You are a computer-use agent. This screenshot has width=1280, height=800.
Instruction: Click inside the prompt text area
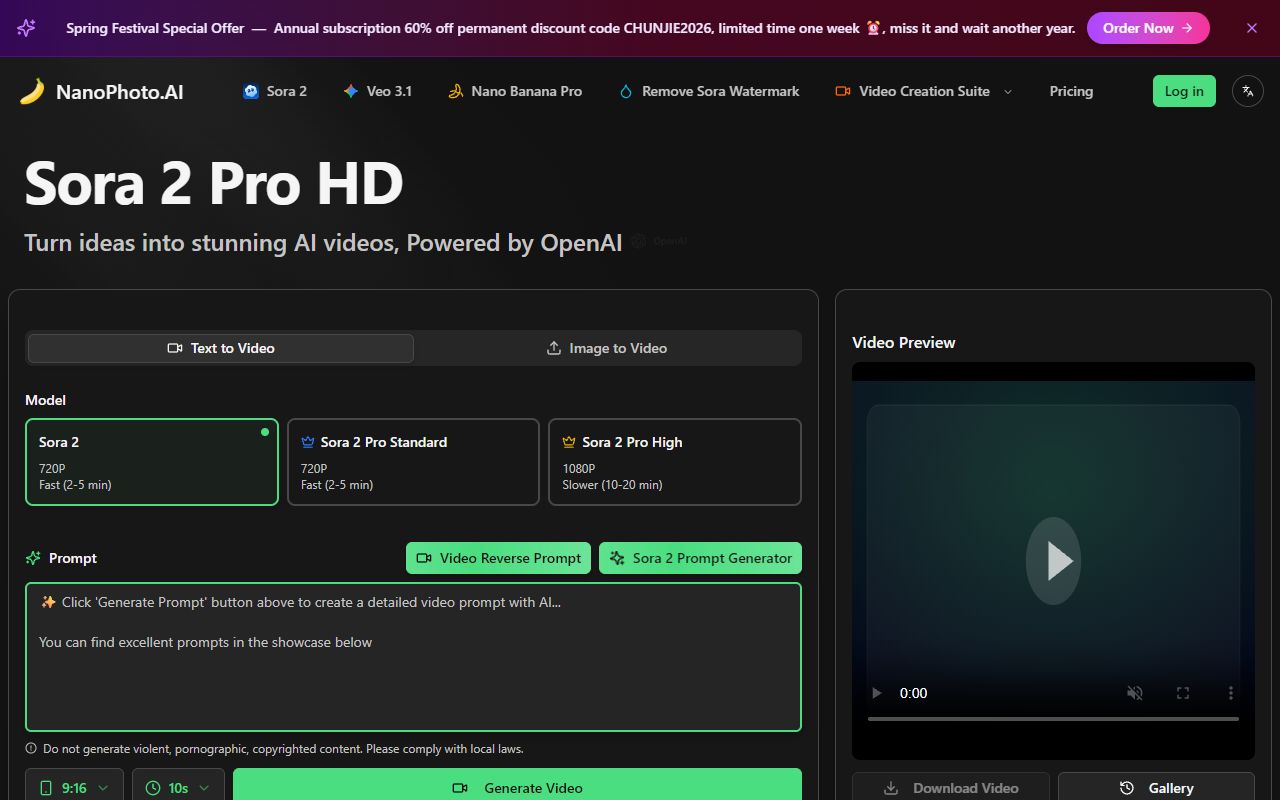pos(413,670)
